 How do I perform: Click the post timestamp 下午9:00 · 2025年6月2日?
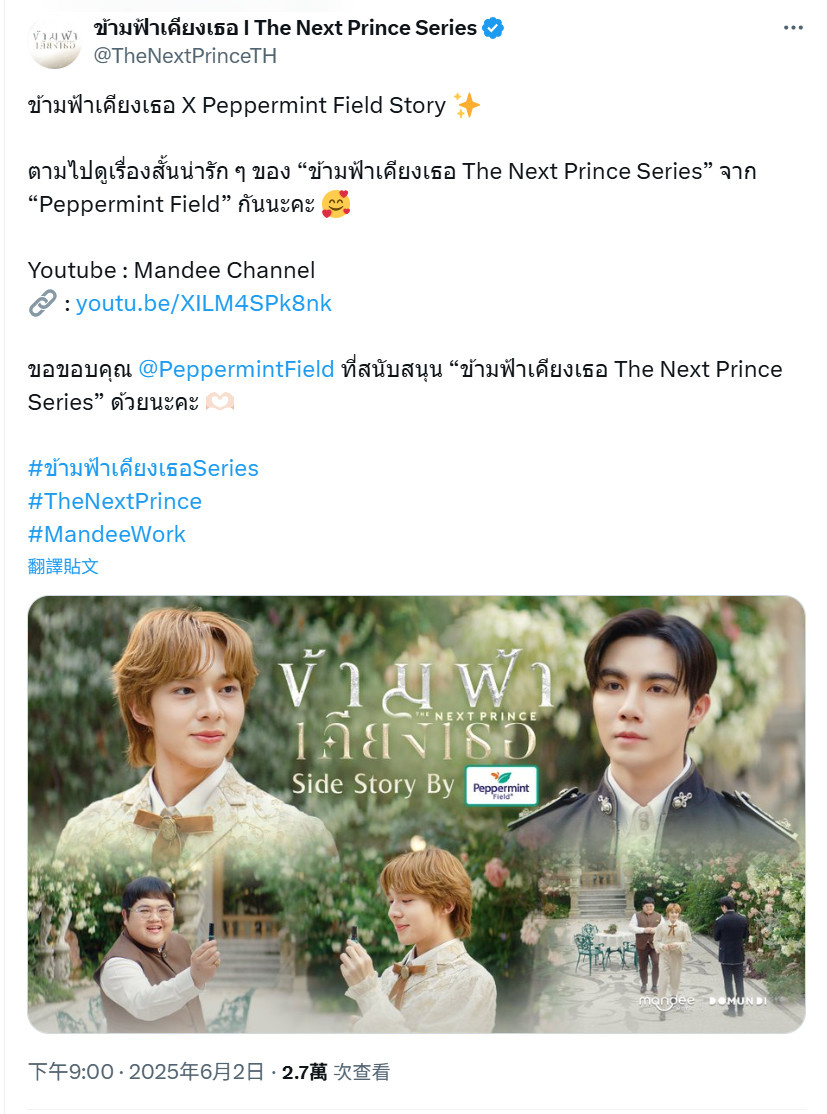[146, 1072]
